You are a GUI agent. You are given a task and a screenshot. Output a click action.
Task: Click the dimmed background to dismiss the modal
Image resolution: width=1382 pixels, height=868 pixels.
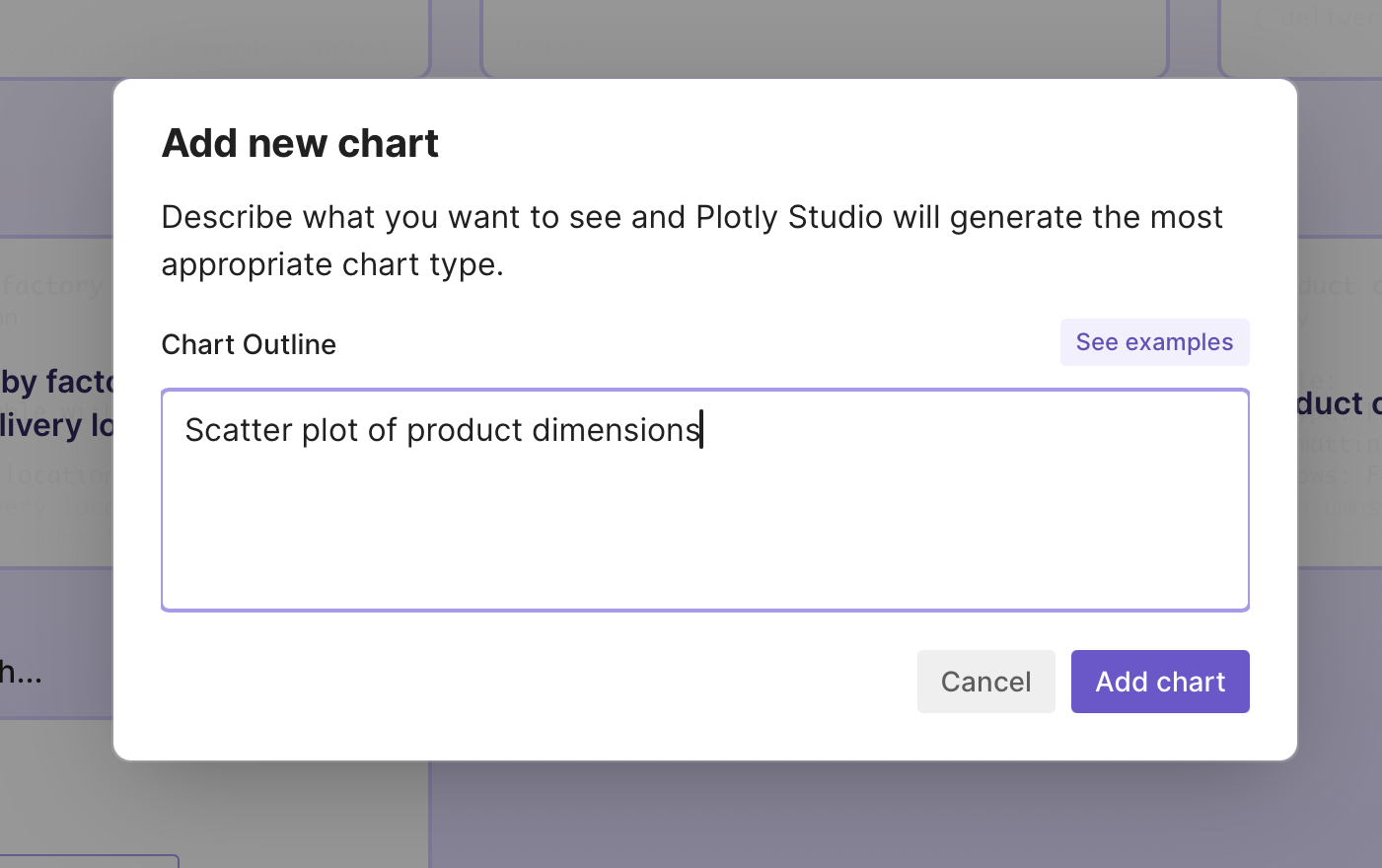[x=691, y=819]
